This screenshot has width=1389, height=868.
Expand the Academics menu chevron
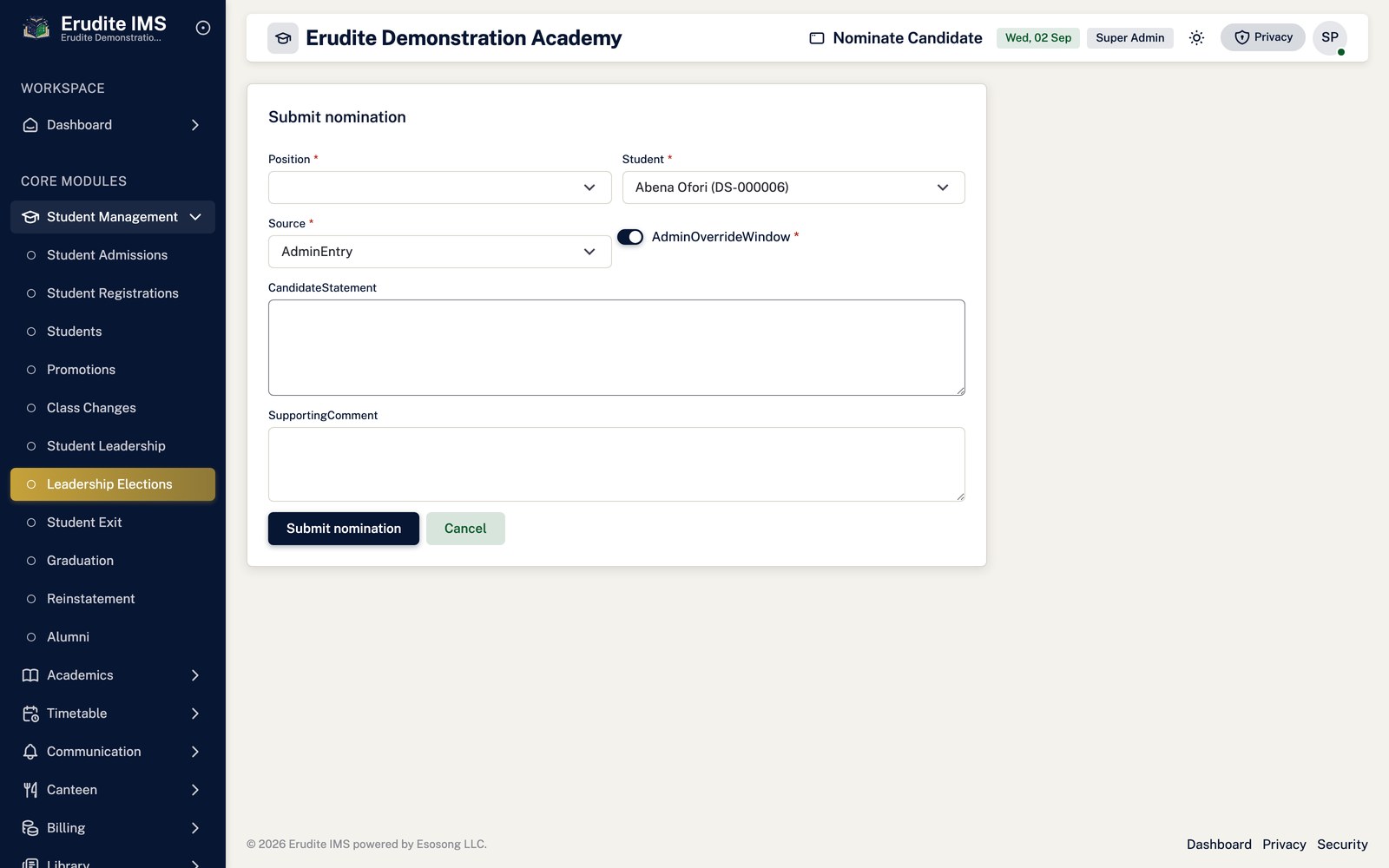(x=195, y=675)
